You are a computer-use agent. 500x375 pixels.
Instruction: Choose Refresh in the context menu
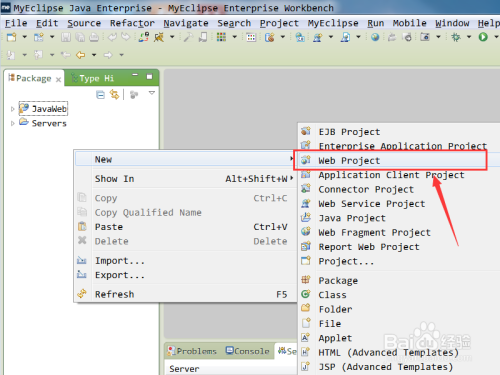185,294
